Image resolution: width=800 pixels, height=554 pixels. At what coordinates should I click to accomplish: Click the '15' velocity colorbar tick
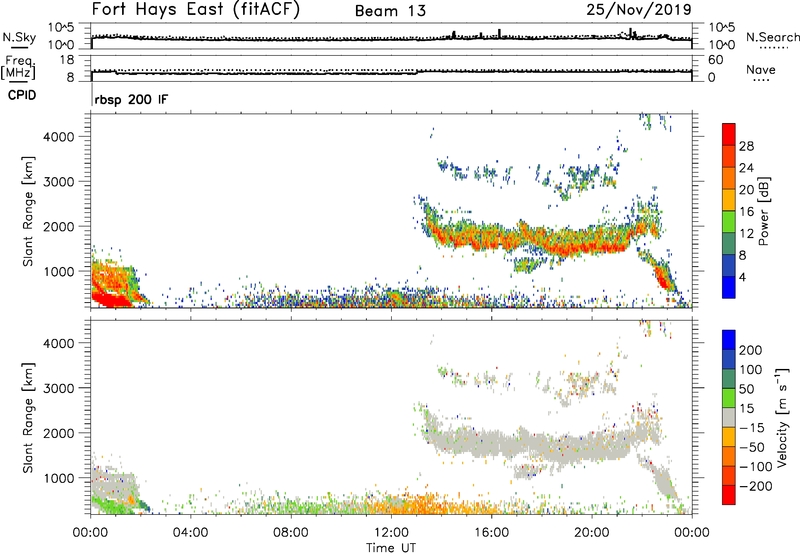click(746, 408)
